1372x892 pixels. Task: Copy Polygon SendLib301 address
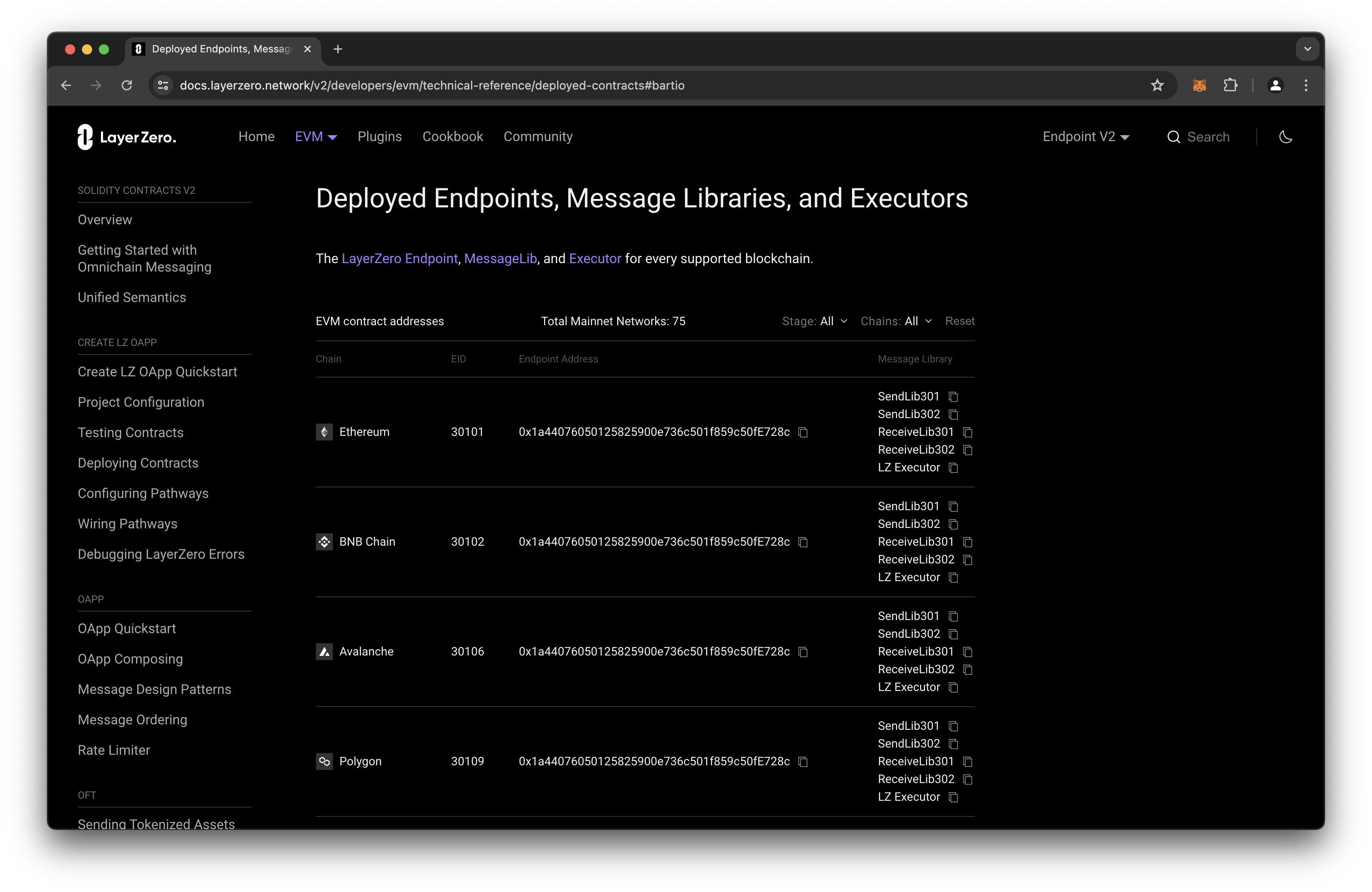point(953,726)
